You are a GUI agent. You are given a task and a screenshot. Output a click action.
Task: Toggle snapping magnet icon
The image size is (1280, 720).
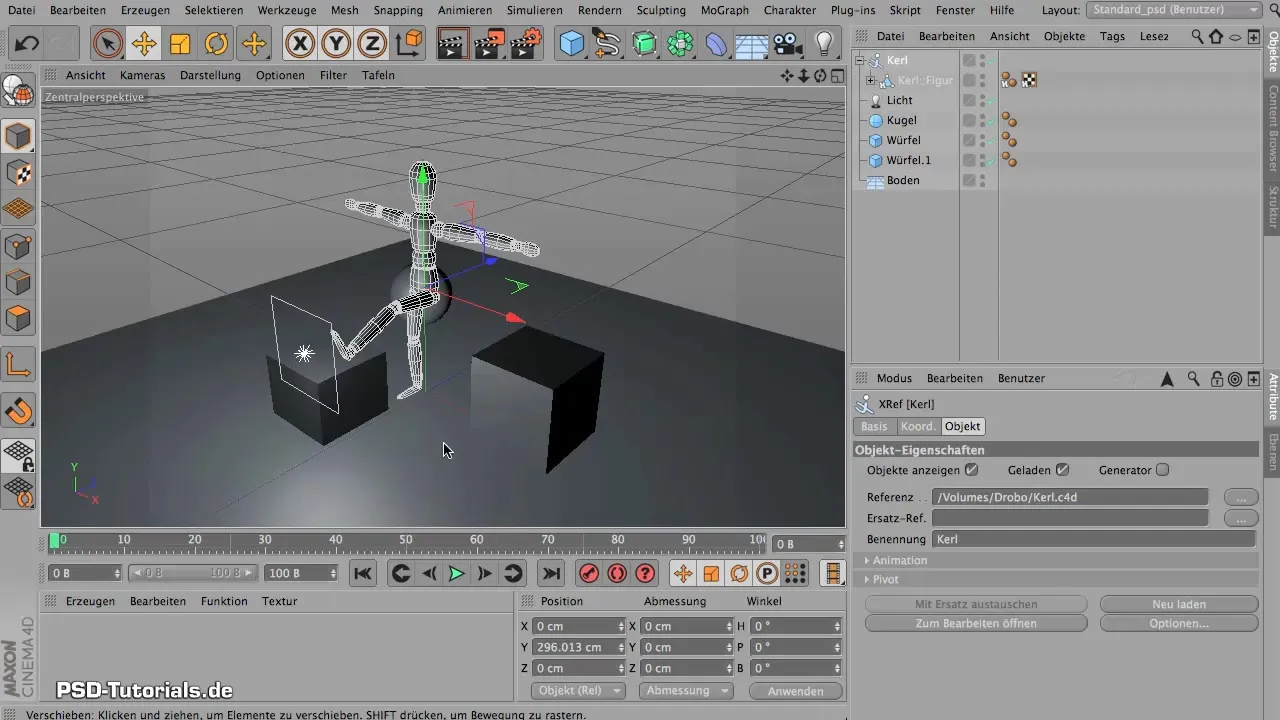click(19, 410)
